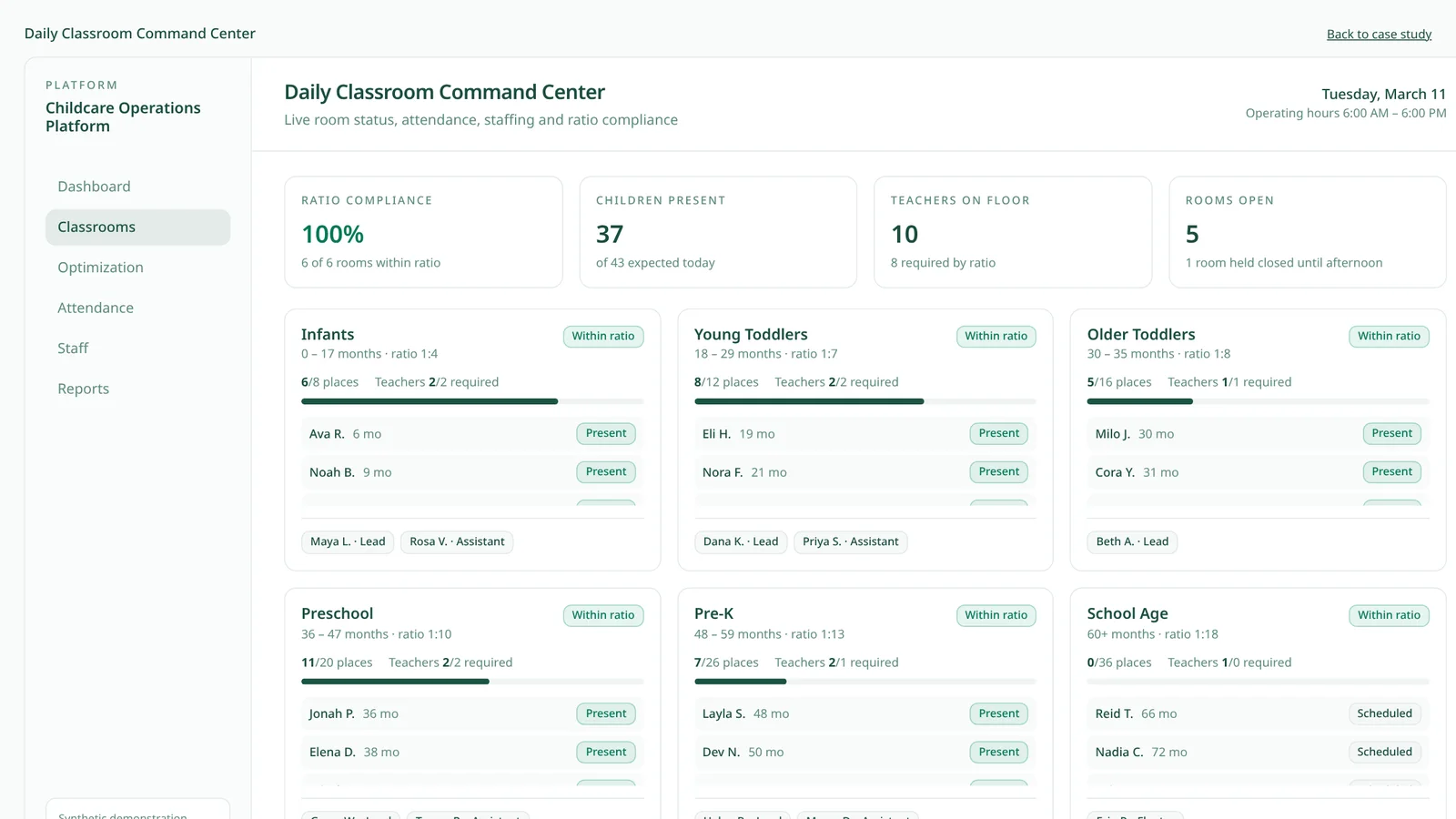Click the Preschool occupancy progress bar
This screenshot has height=819, width=1456.
click(472, 682)
